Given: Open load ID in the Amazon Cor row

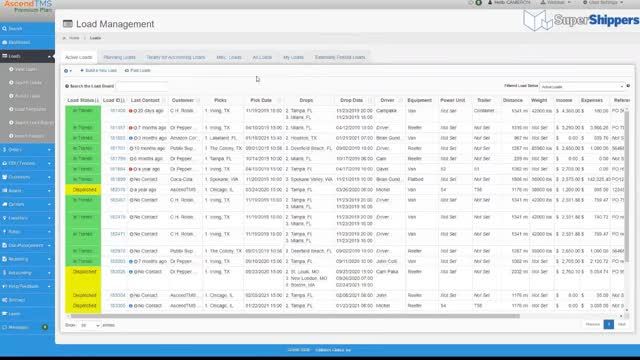Looking at the screenshot, I should point(118,138).
